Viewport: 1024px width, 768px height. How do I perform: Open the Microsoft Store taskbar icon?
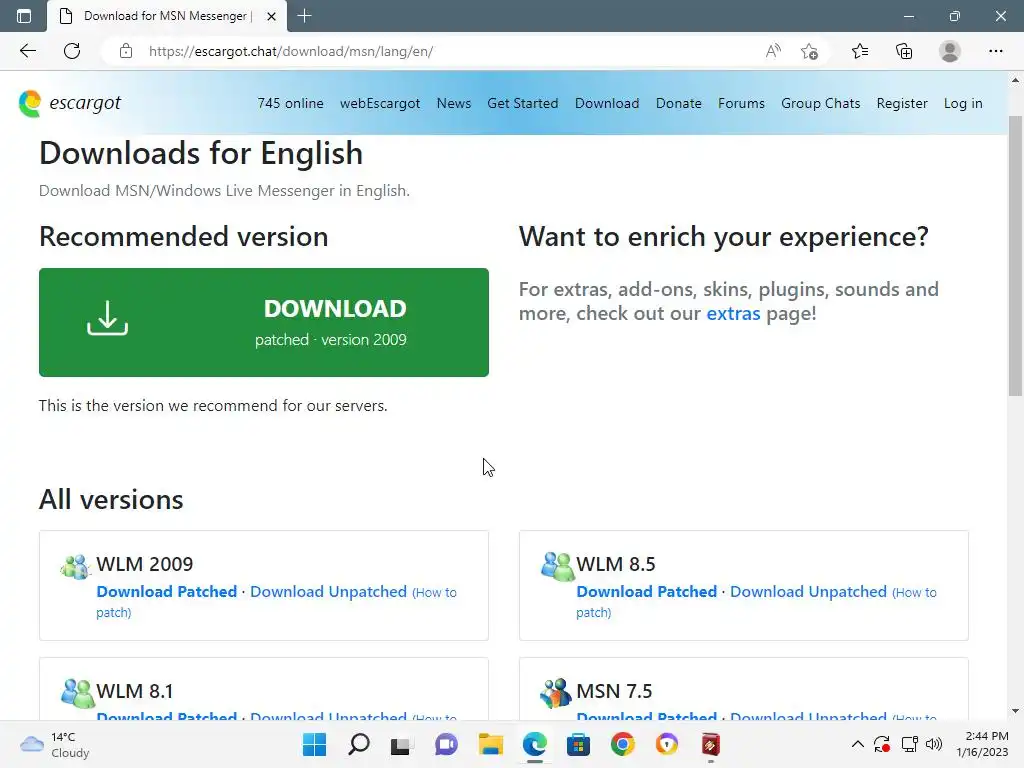tap(578, 744)
